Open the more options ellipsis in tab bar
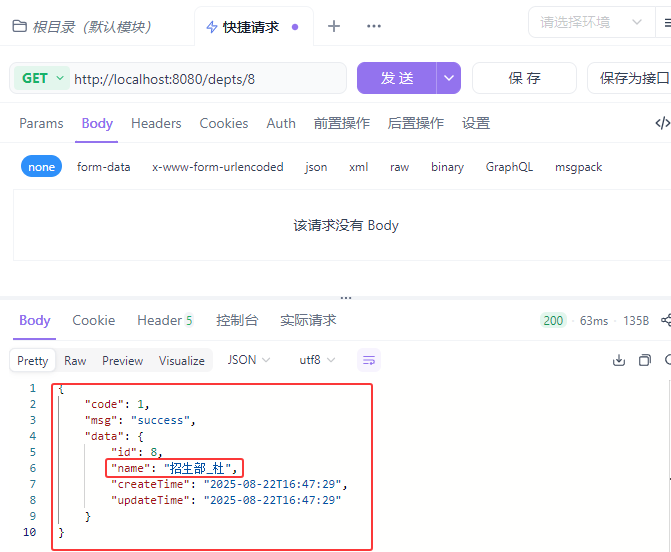This screenshot has width=671, height=552. (x=373, y=26)
